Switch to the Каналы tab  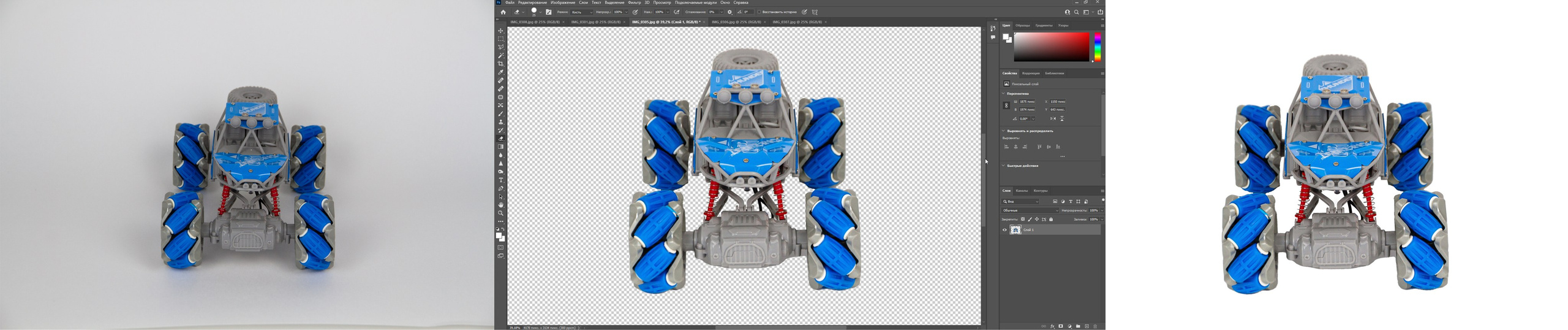tap(1022, 191)
